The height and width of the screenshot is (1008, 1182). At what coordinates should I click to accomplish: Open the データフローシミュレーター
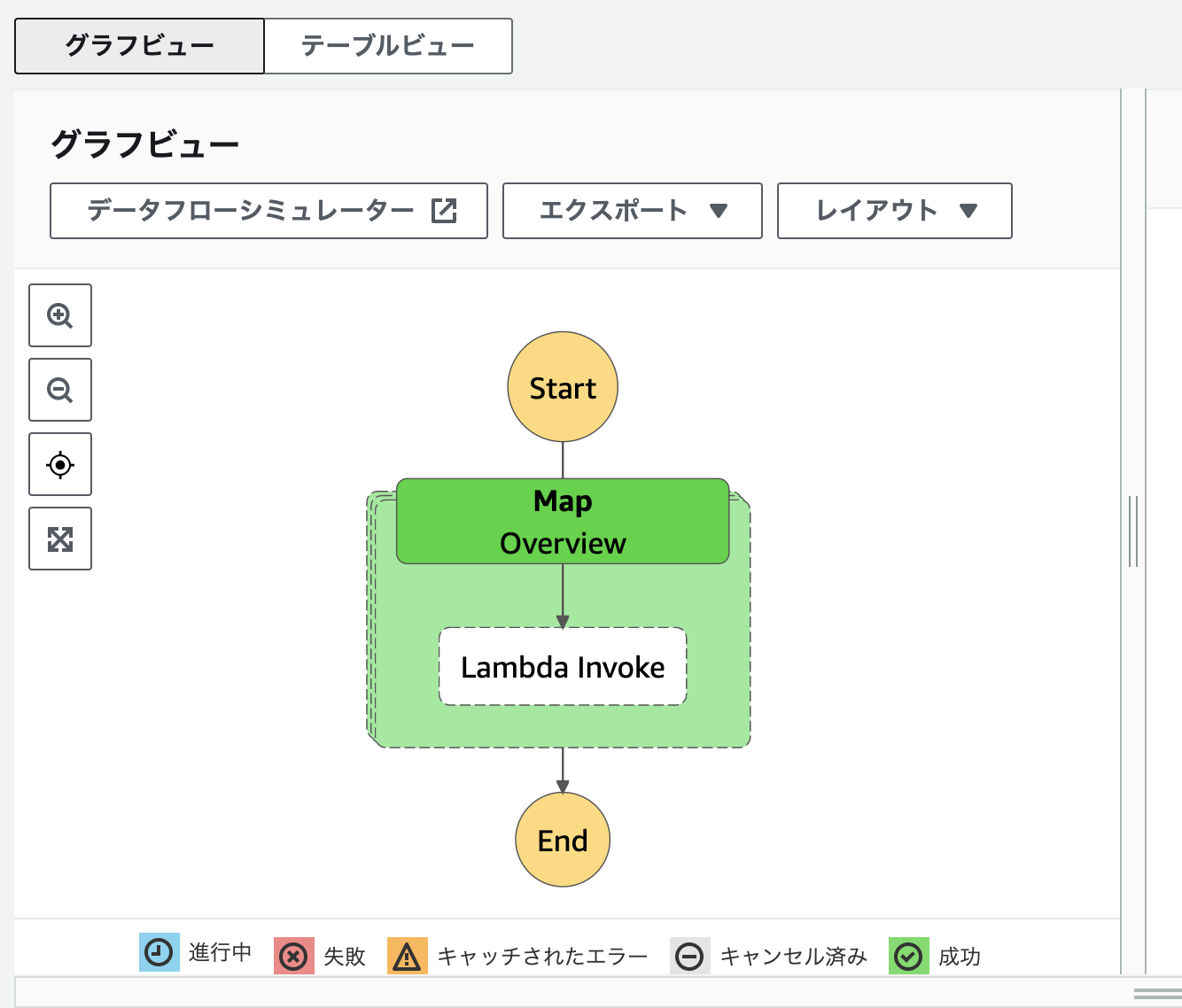click(268, 211)
